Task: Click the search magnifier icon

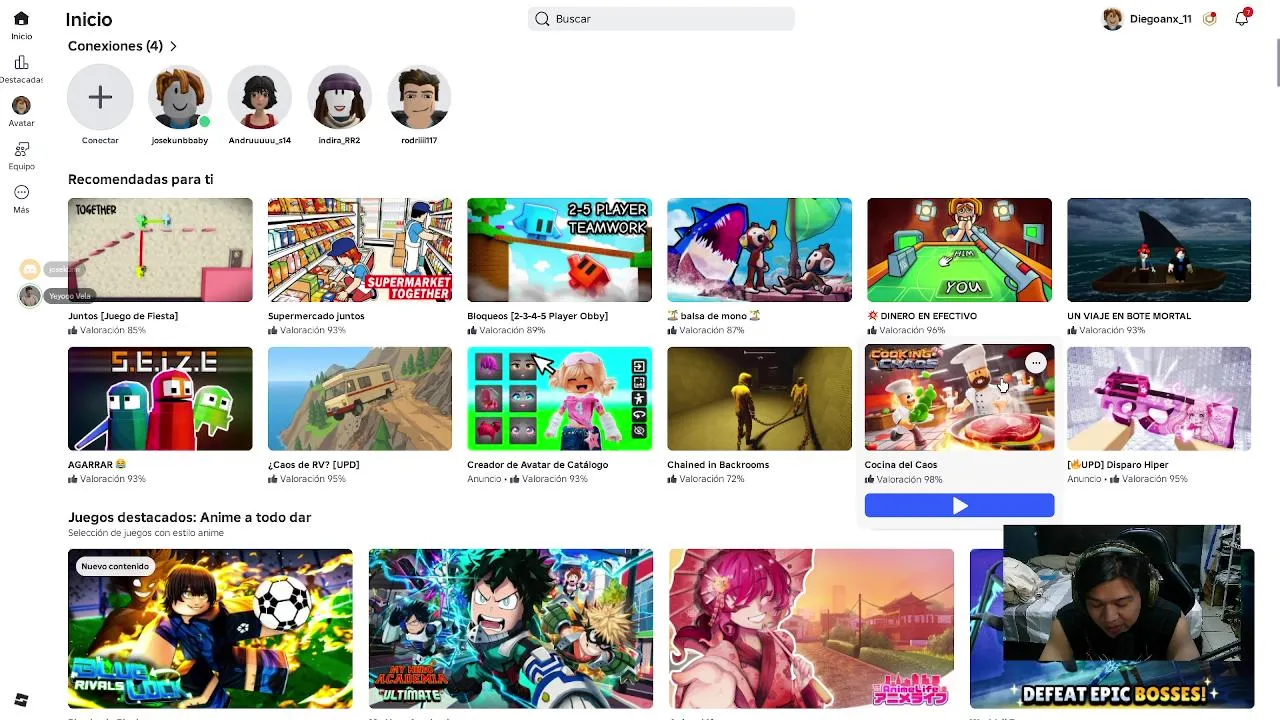Action: tap(542, 19)
